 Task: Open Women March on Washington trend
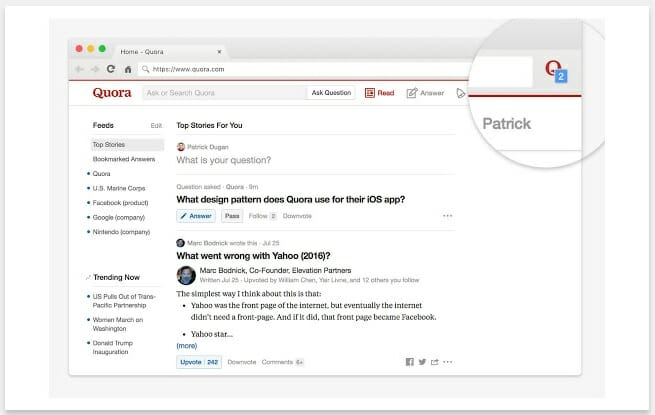[x=118, y=324]
